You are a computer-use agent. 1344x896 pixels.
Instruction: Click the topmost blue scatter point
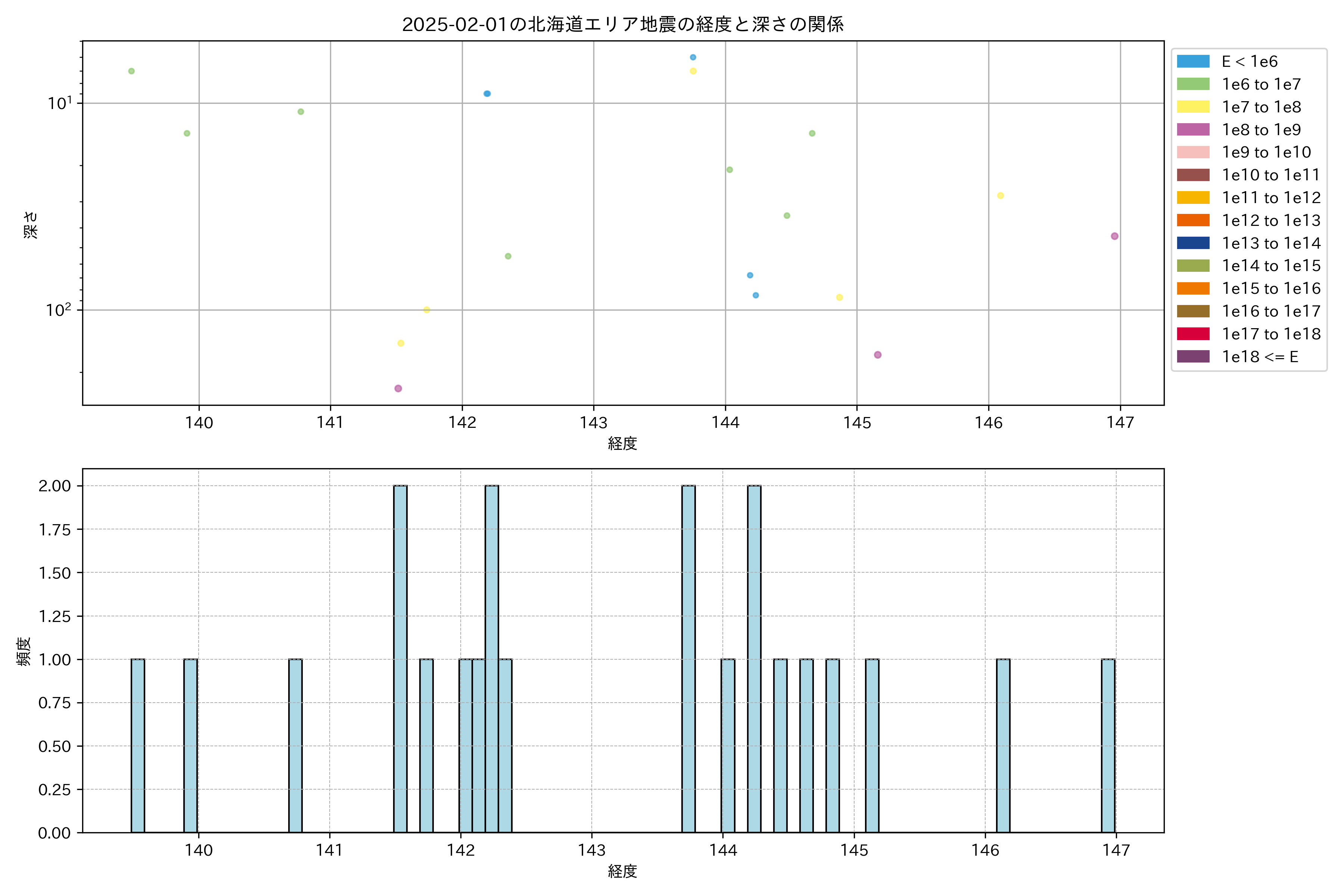point(693,57)
